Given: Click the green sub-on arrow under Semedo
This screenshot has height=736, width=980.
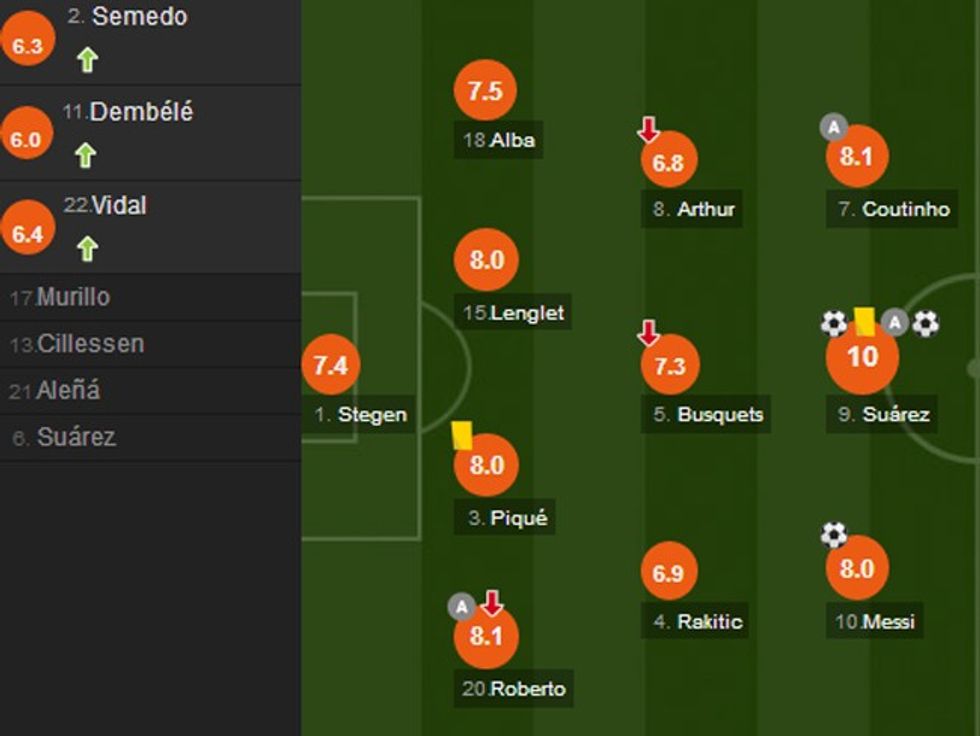Looking at the screenshot, I should pyautogui.click(x=87, y=61).
